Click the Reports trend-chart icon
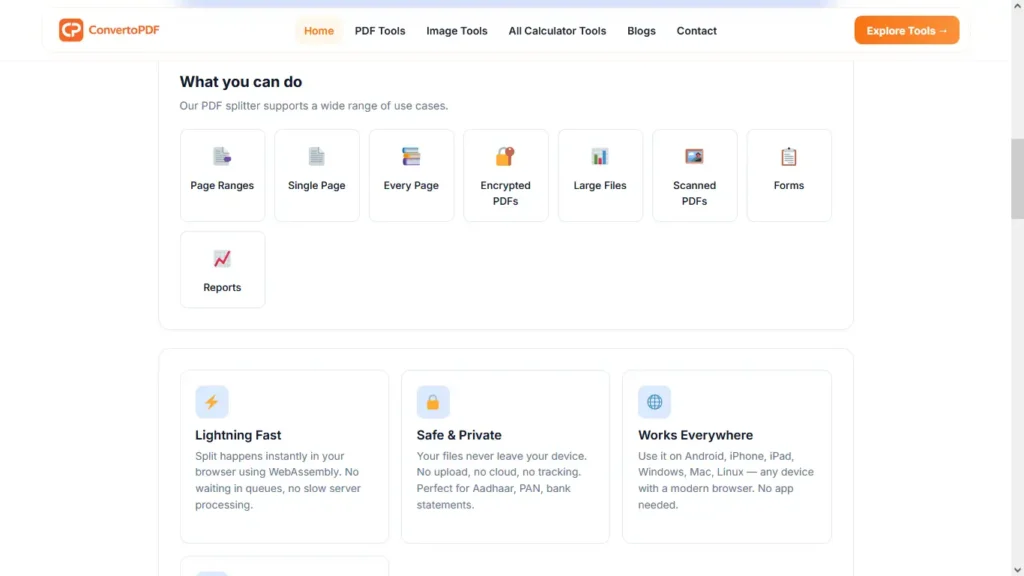The image size is (1024, 576). pyautogui.click(x=222, y=259)
